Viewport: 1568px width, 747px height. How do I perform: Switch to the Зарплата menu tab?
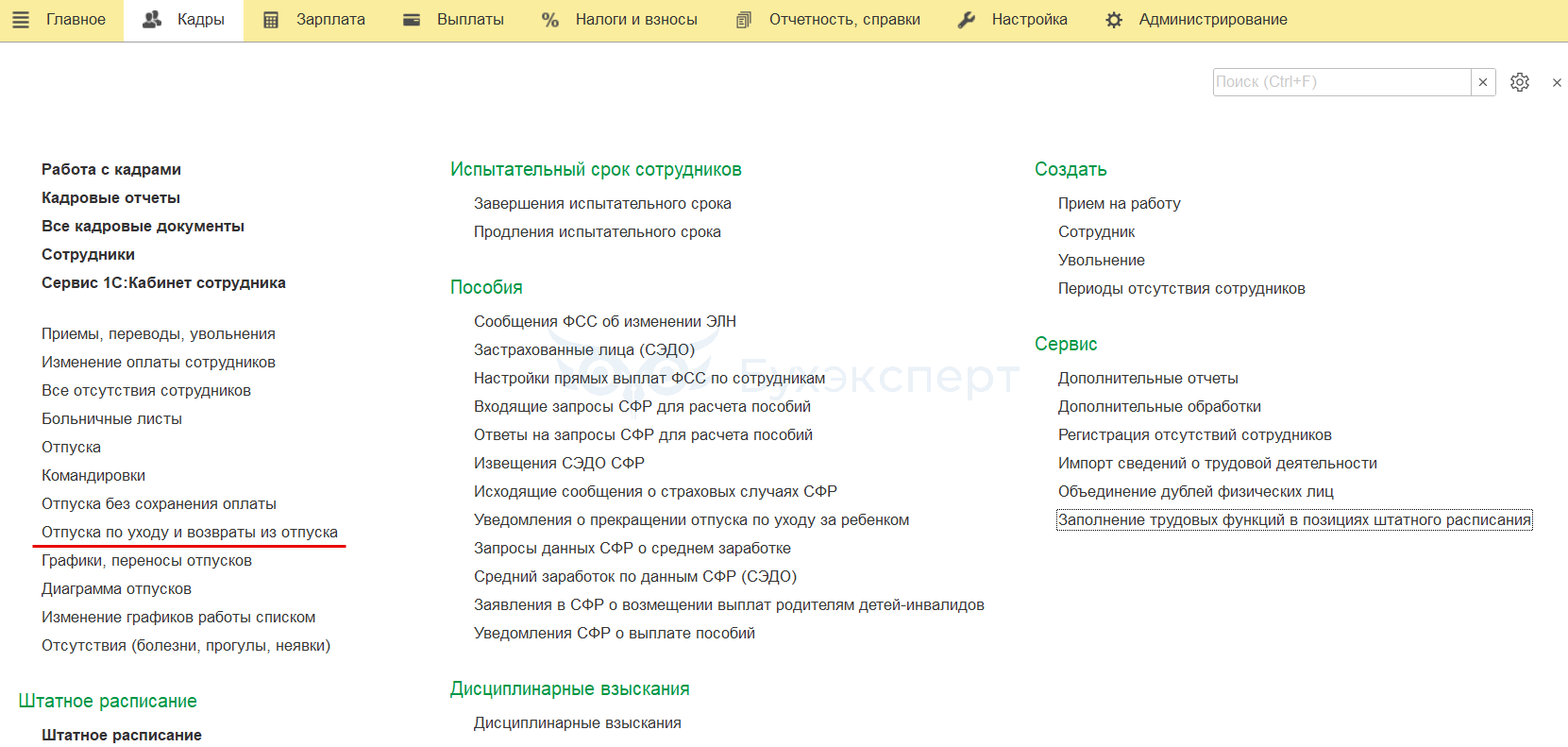[330, 20]
